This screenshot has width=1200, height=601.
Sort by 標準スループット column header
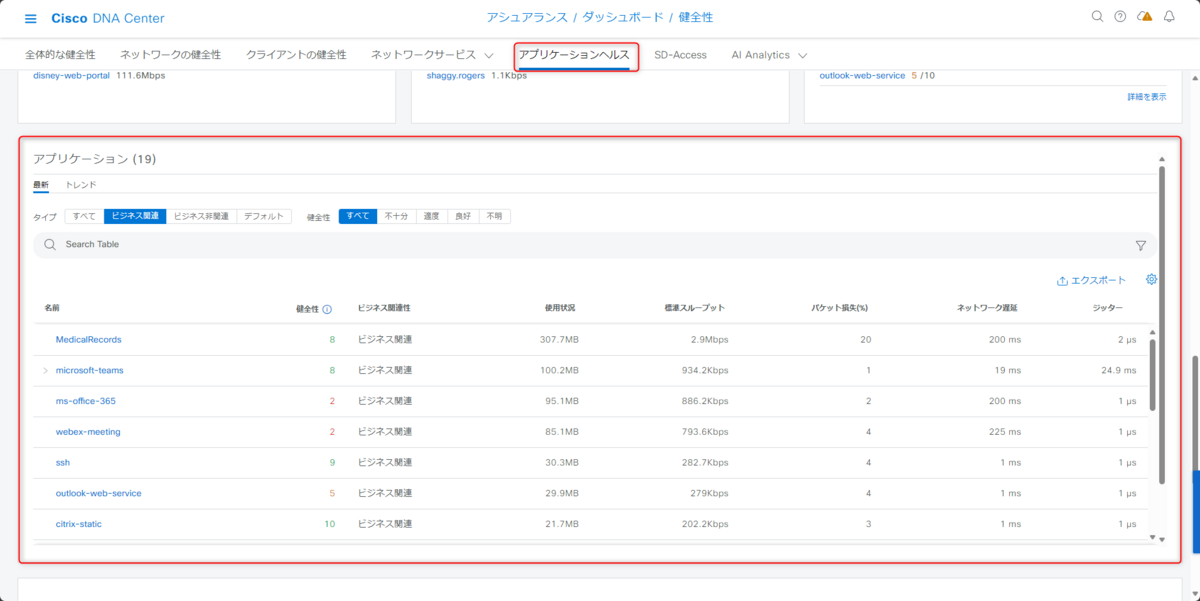point(694,308)
